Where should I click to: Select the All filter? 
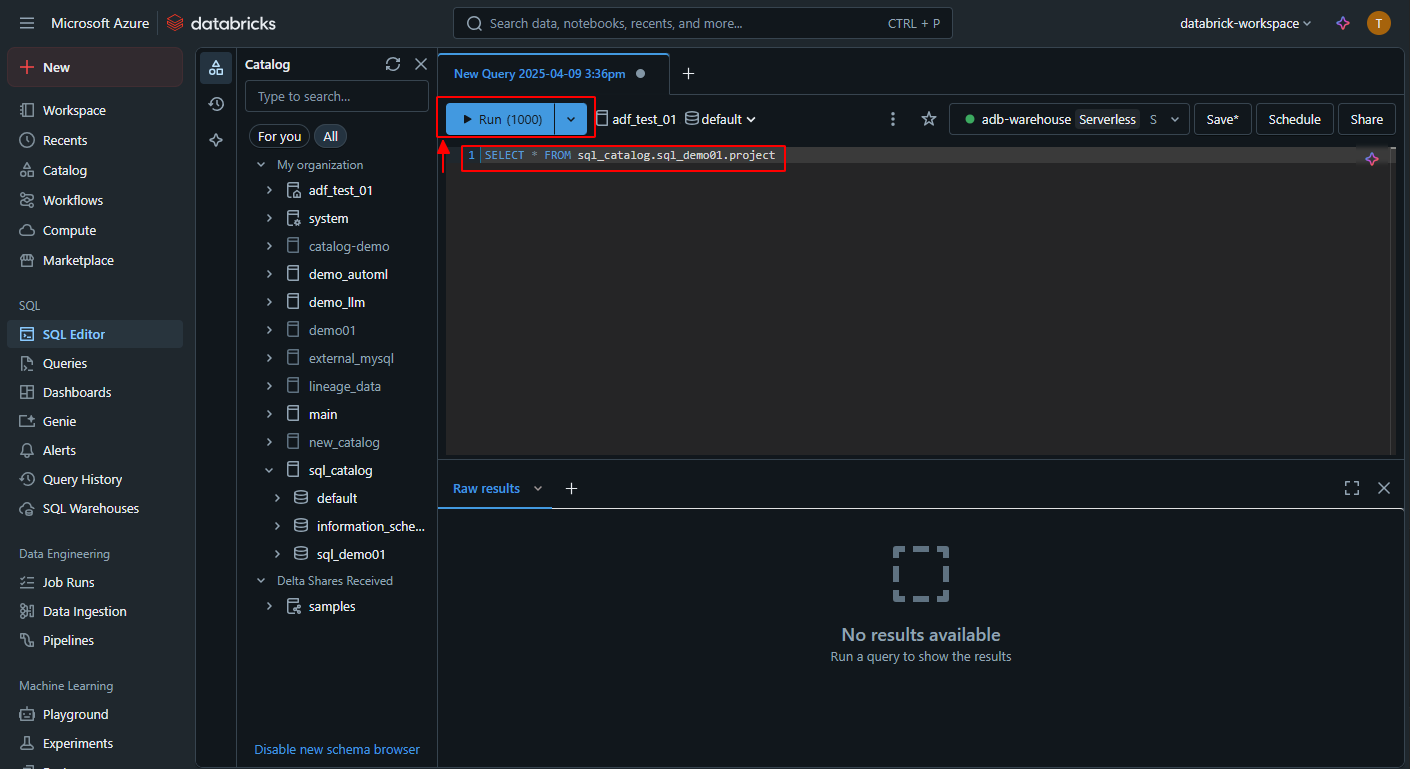(330, 136)
